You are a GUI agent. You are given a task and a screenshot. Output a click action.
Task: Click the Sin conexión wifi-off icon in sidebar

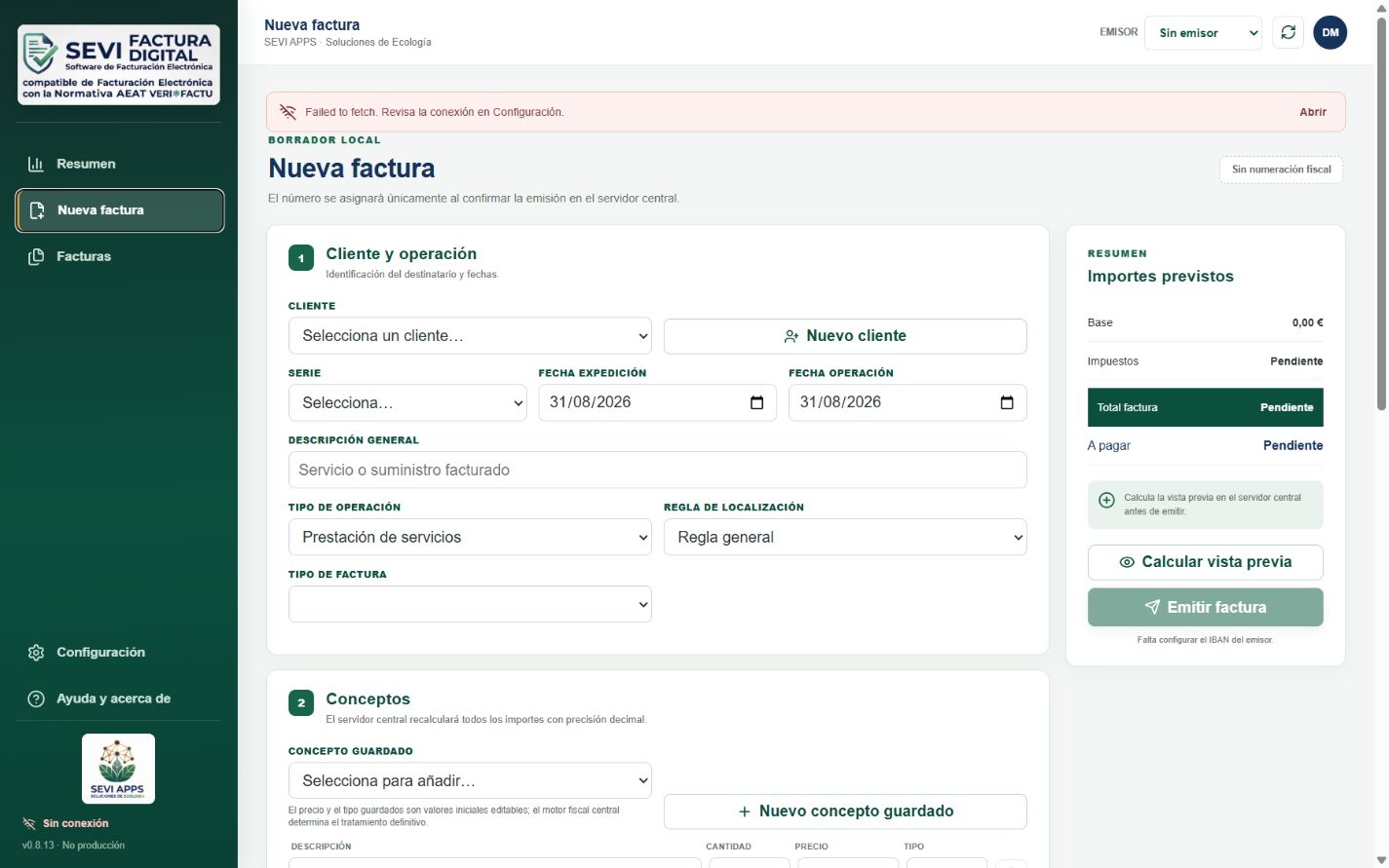[x=29, y=823]
